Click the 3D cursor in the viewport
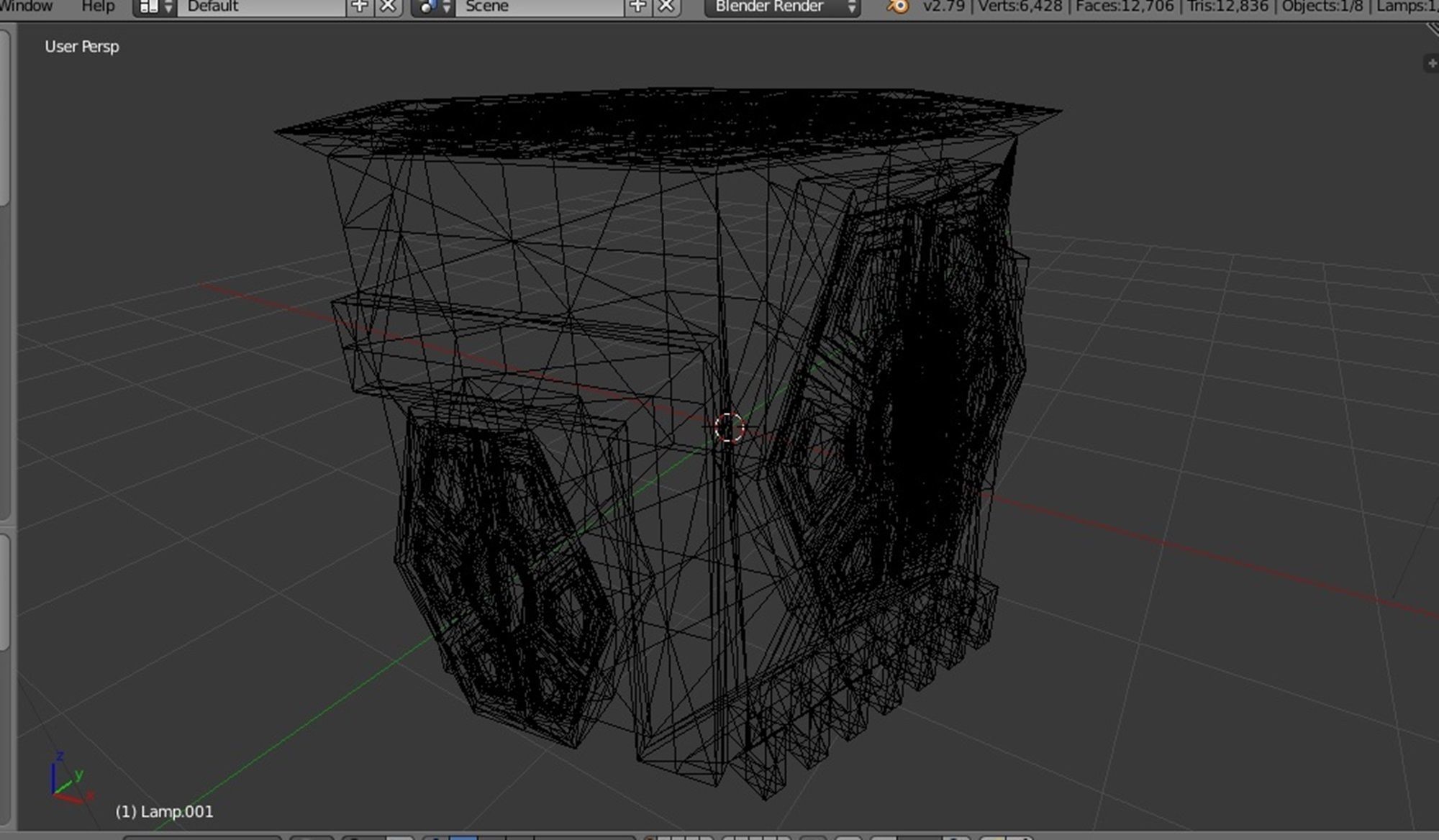 point(730,428)
